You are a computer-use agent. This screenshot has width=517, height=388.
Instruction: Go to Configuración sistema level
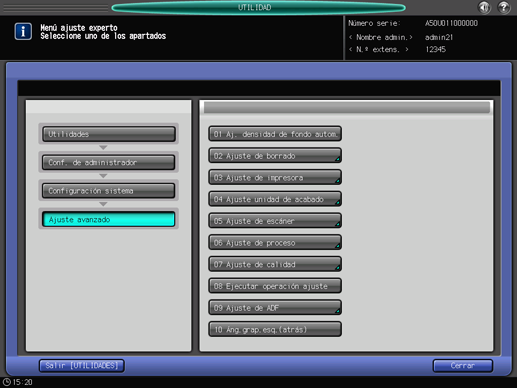click(109, 191)
